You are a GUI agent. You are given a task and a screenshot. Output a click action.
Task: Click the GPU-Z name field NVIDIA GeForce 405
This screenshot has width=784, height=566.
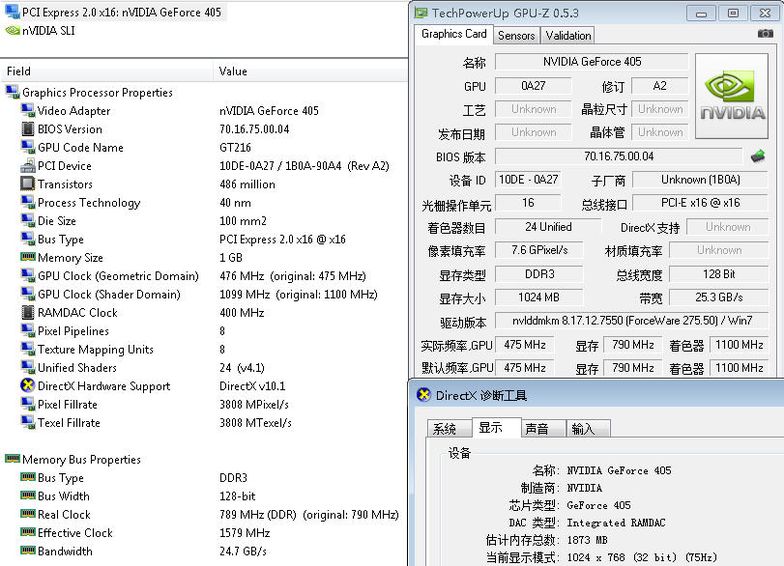click(x=591, y=62)
